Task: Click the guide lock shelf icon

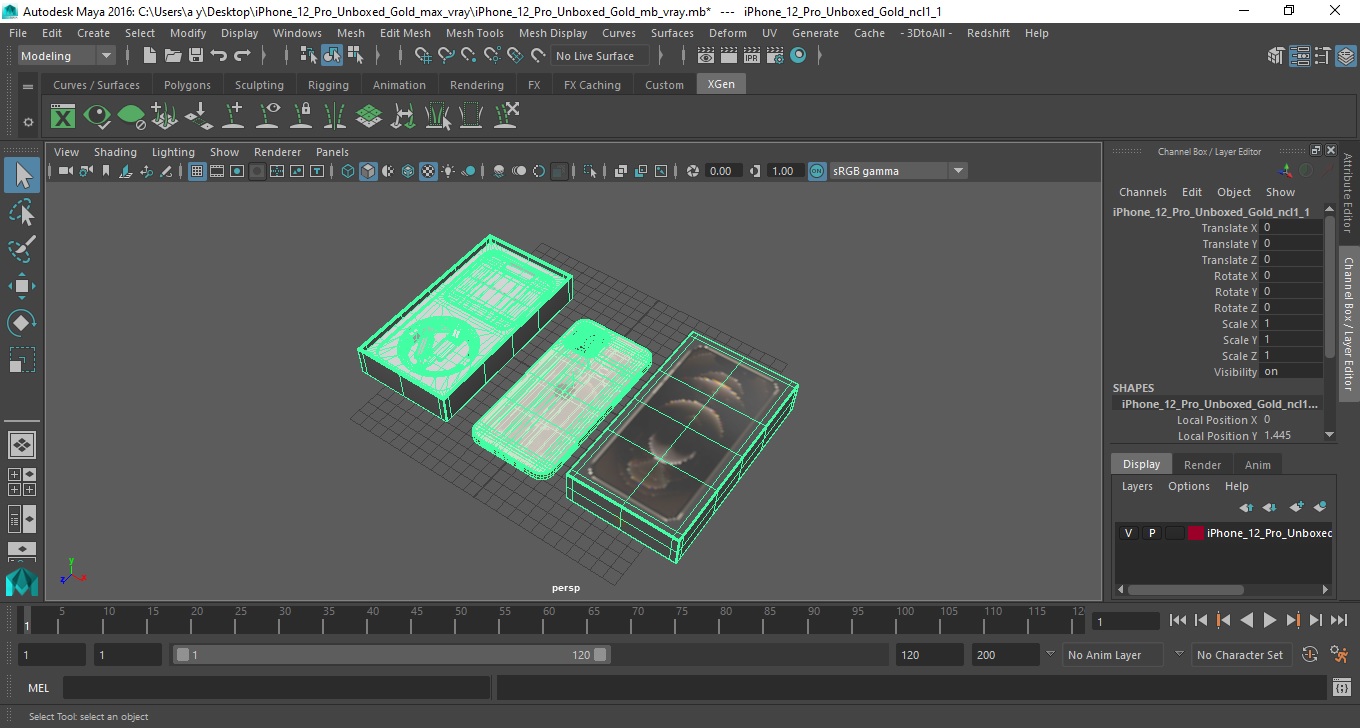Action: pos(301,117)
